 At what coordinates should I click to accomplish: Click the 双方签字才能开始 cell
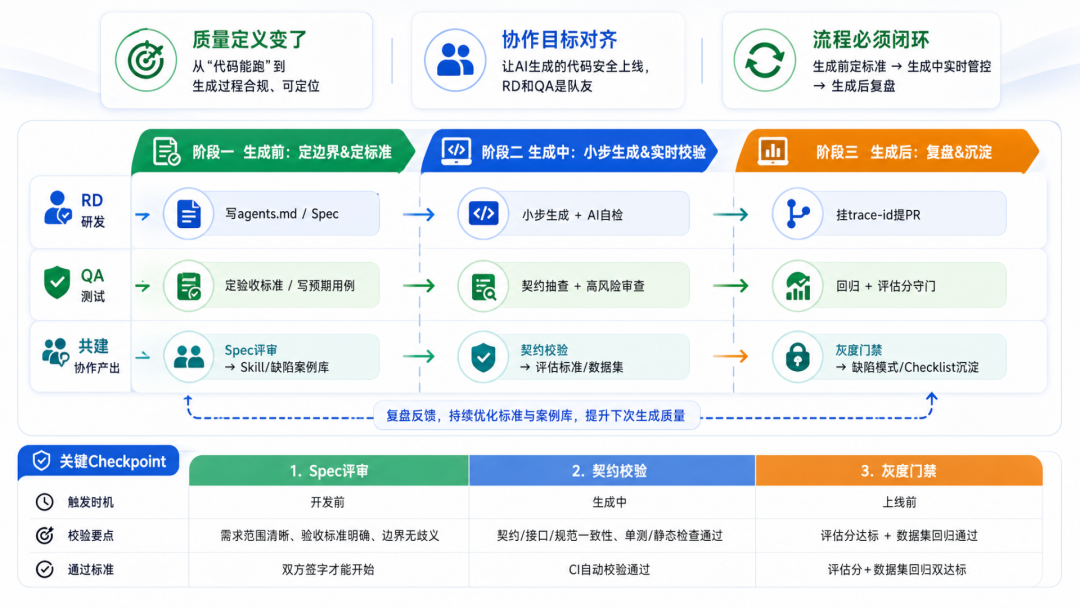328,569
